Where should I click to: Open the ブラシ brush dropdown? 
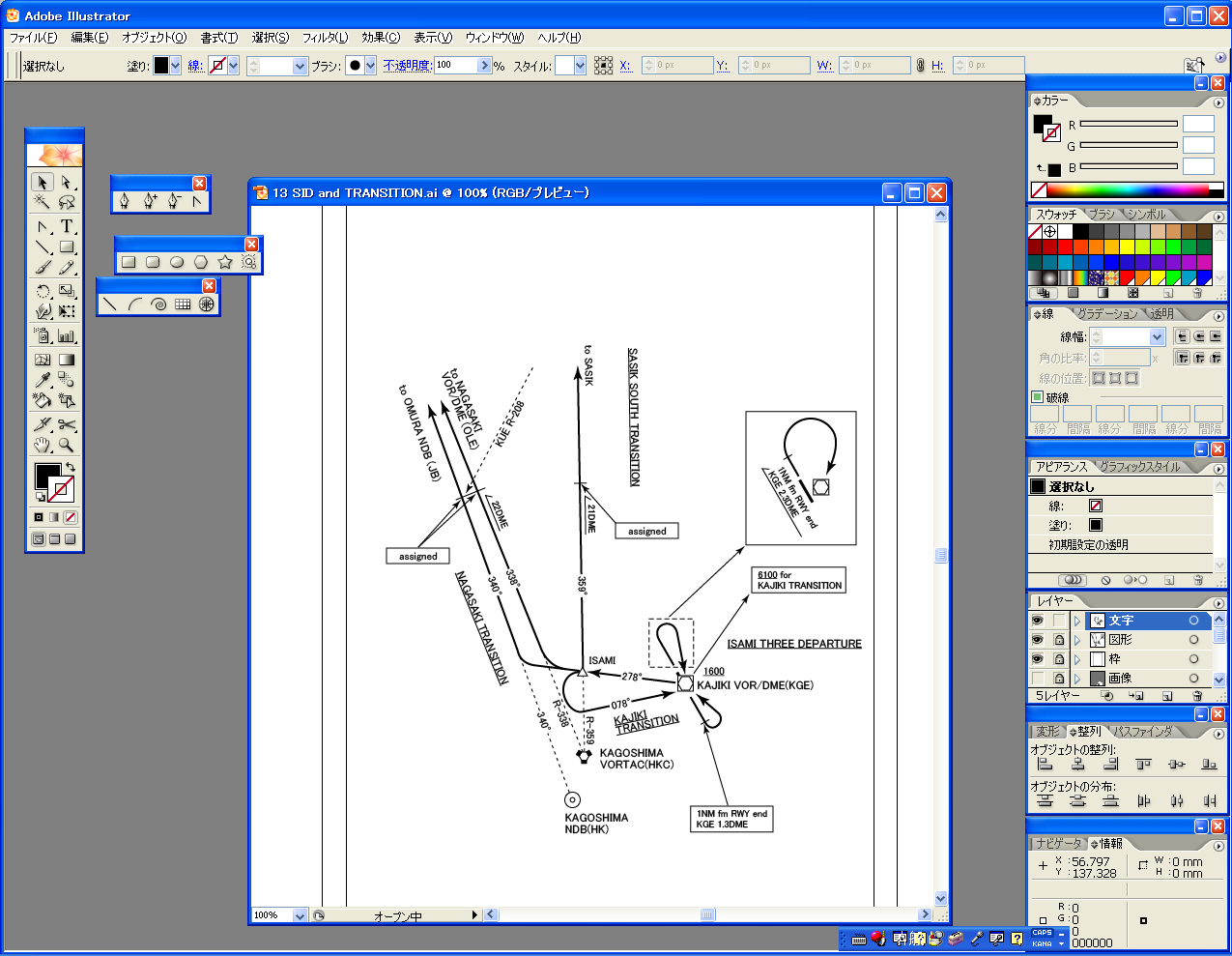[x=370, y=66]
